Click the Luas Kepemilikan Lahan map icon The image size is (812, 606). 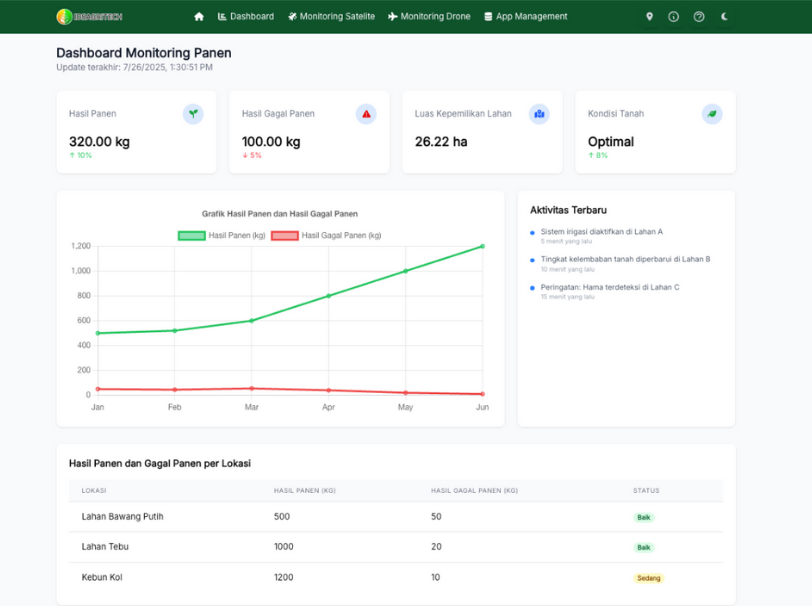tap(539, 114)
